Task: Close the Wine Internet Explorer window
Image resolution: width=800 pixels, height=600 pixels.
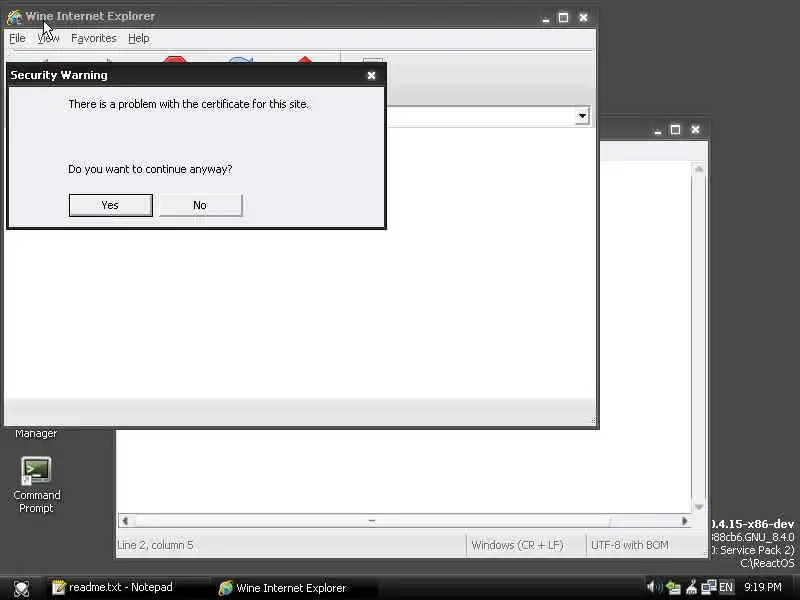Action: [x=584, y=18]
